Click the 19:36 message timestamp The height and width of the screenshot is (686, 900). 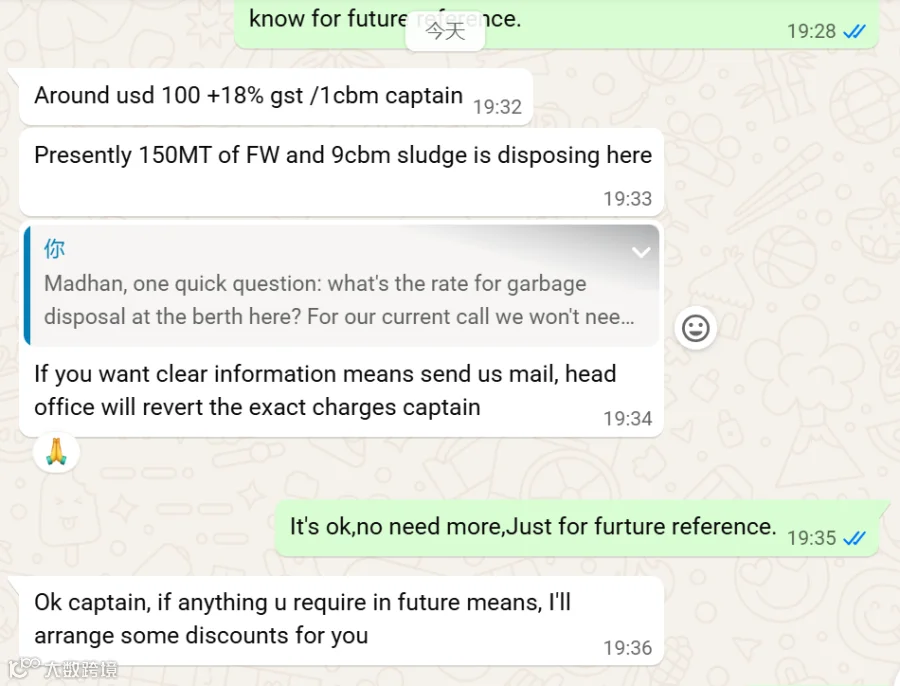pyautogui.click(x=627, y=648)
